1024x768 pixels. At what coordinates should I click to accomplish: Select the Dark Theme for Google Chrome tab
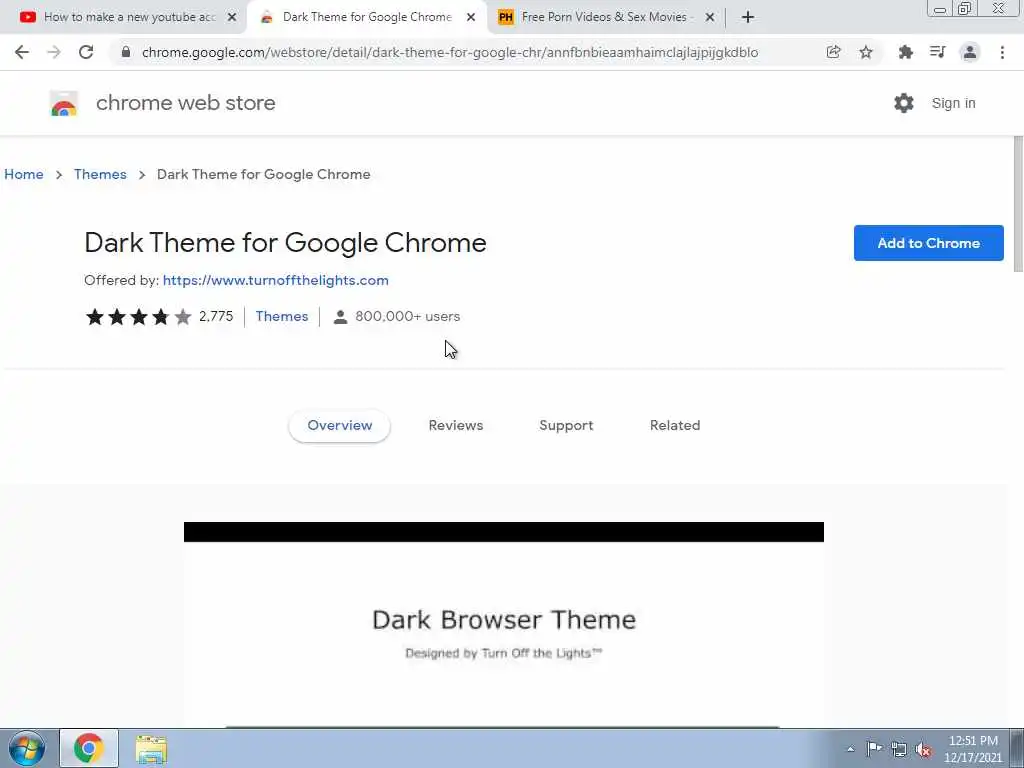pyautogui.click(x=366, y=17)
